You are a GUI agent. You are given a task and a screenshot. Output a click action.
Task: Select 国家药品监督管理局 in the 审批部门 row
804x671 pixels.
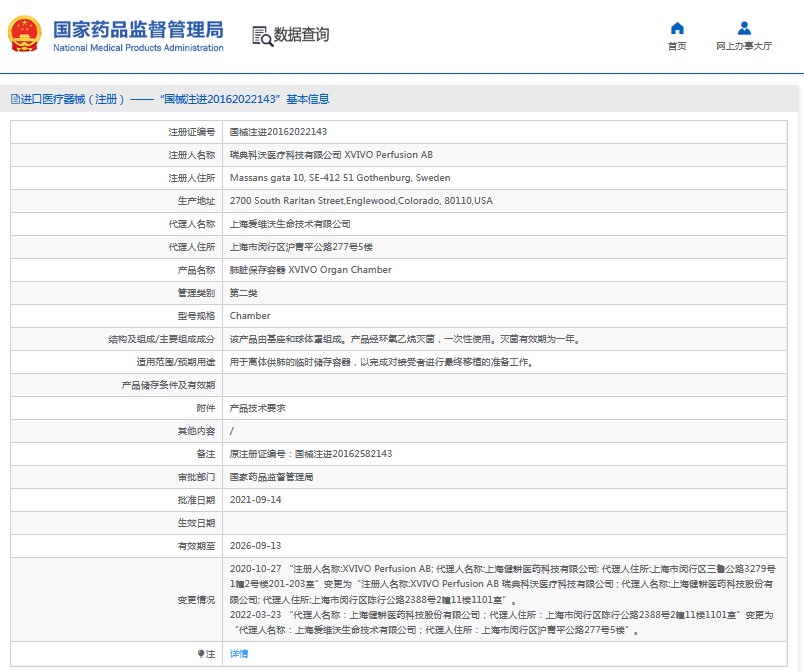(x=271, y=477)
